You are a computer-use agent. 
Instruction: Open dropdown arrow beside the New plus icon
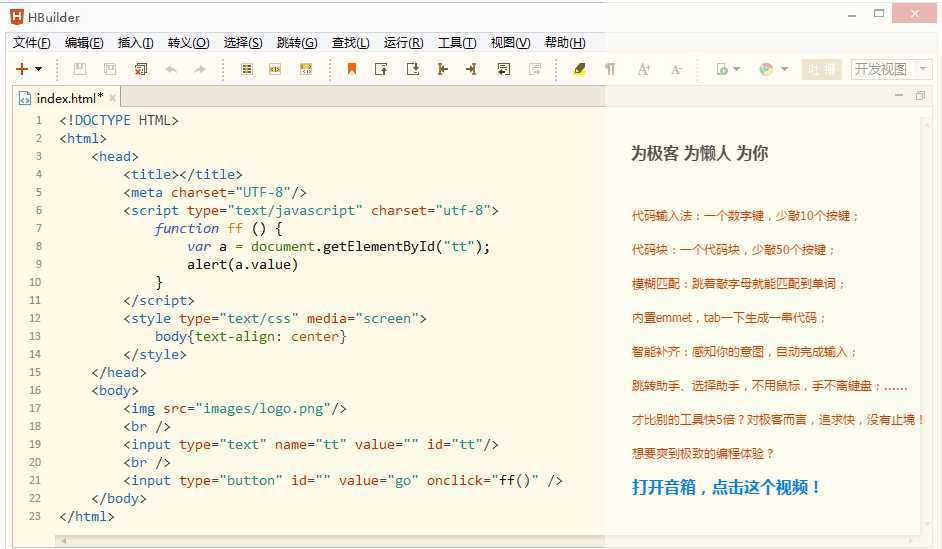click(x=38, y=69)
